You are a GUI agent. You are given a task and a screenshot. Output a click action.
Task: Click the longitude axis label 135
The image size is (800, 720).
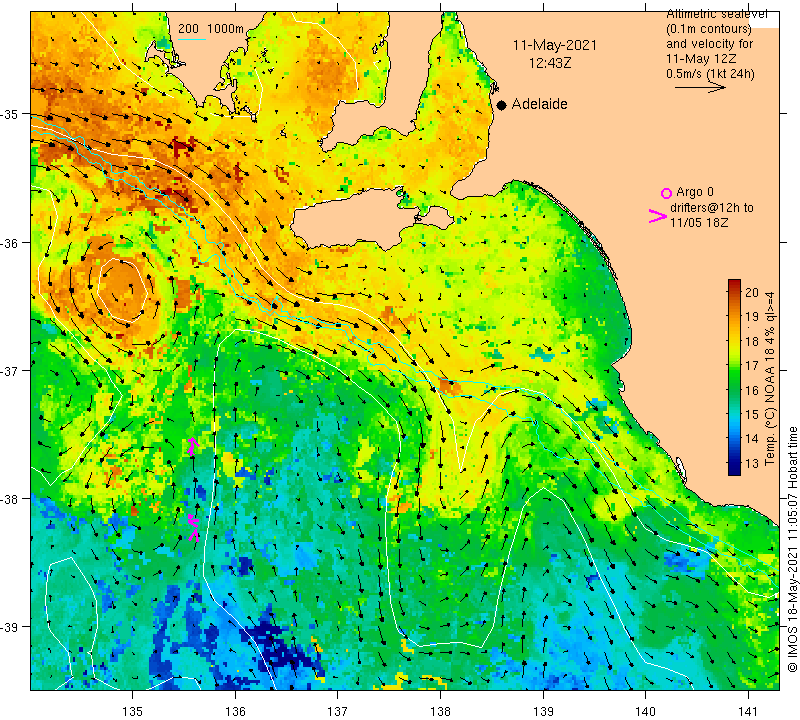[133, 711]
